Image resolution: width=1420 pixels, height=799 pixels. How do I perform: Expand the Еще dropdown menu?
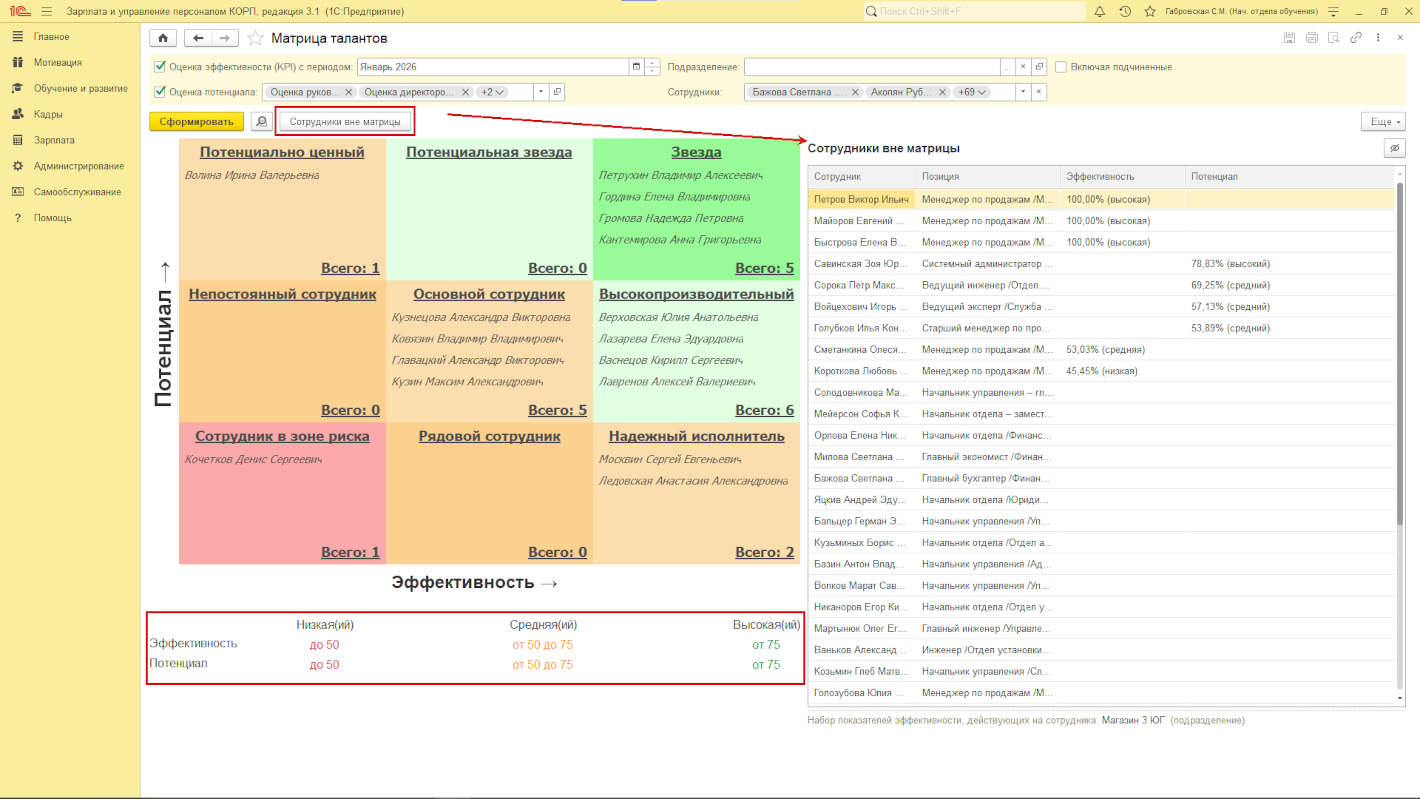click(x=1383, y=122)
